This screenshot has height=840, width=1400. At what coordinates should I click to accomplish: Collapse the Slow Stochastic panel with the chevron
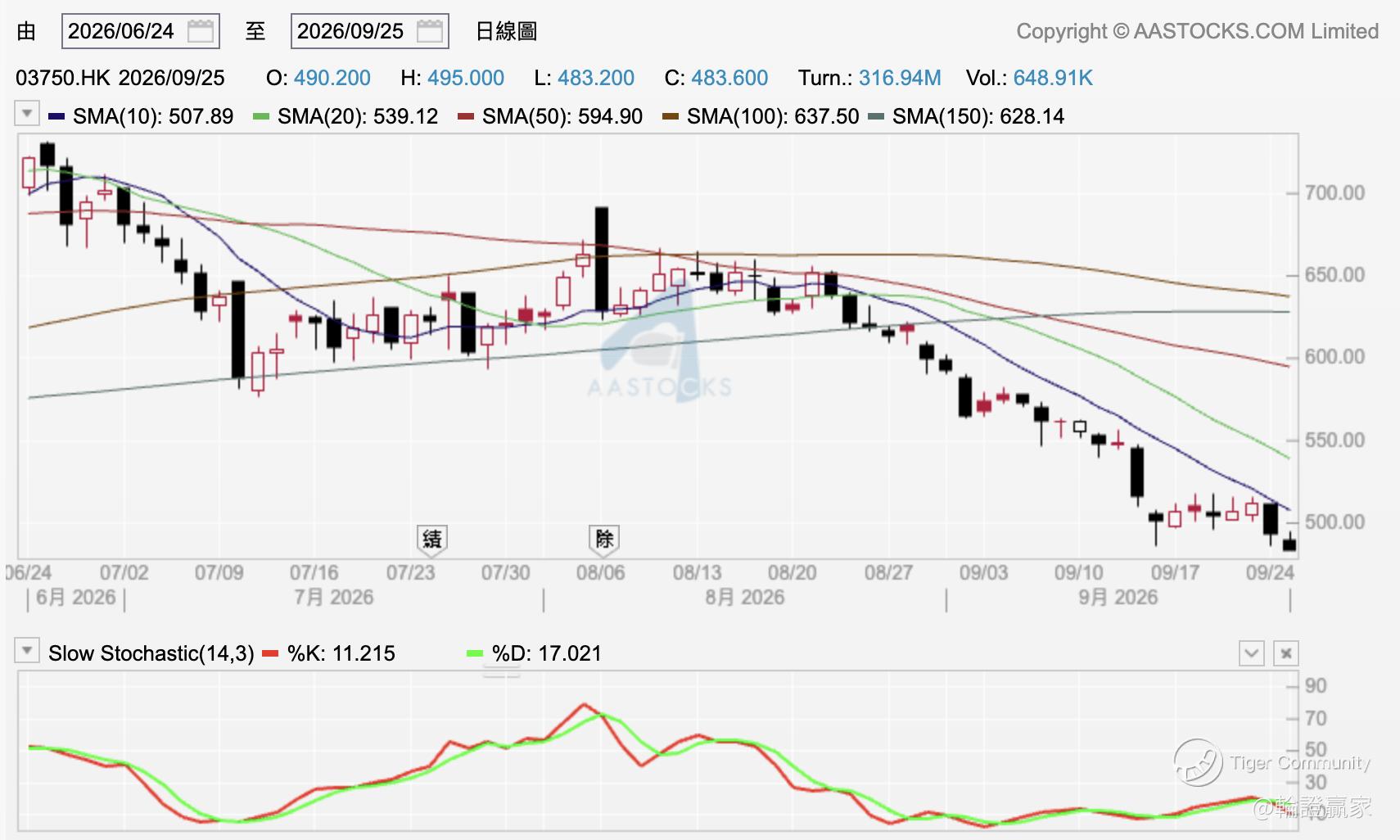click(x=1252, y=653)
